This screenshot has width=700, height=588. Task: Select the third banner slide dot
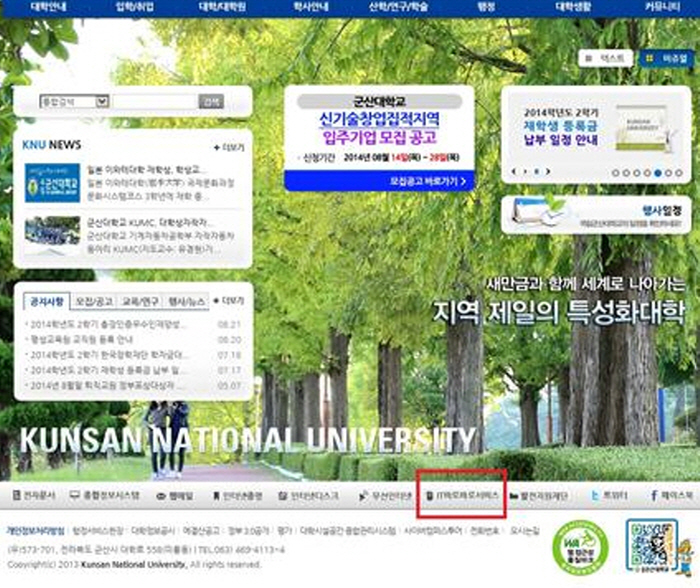click(x=637, y=173)
